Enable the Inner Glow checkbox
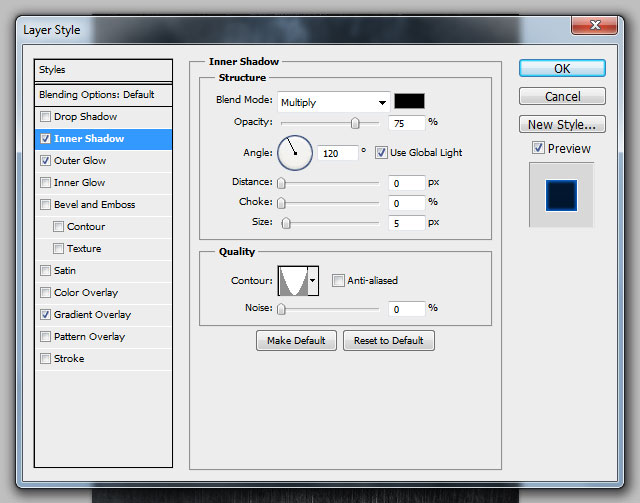Screen dimensions: 640x503 pyautogui.click(x=45, y=183)
